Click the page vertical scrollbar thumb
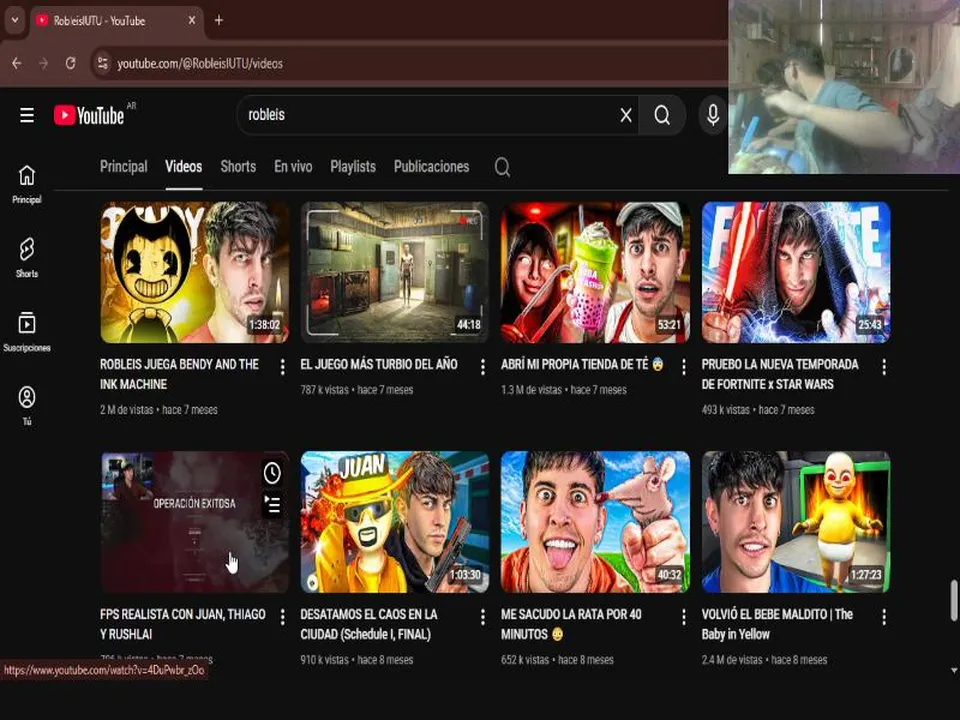This screenshot has width=960, height=720. click(x=953, y=600)
